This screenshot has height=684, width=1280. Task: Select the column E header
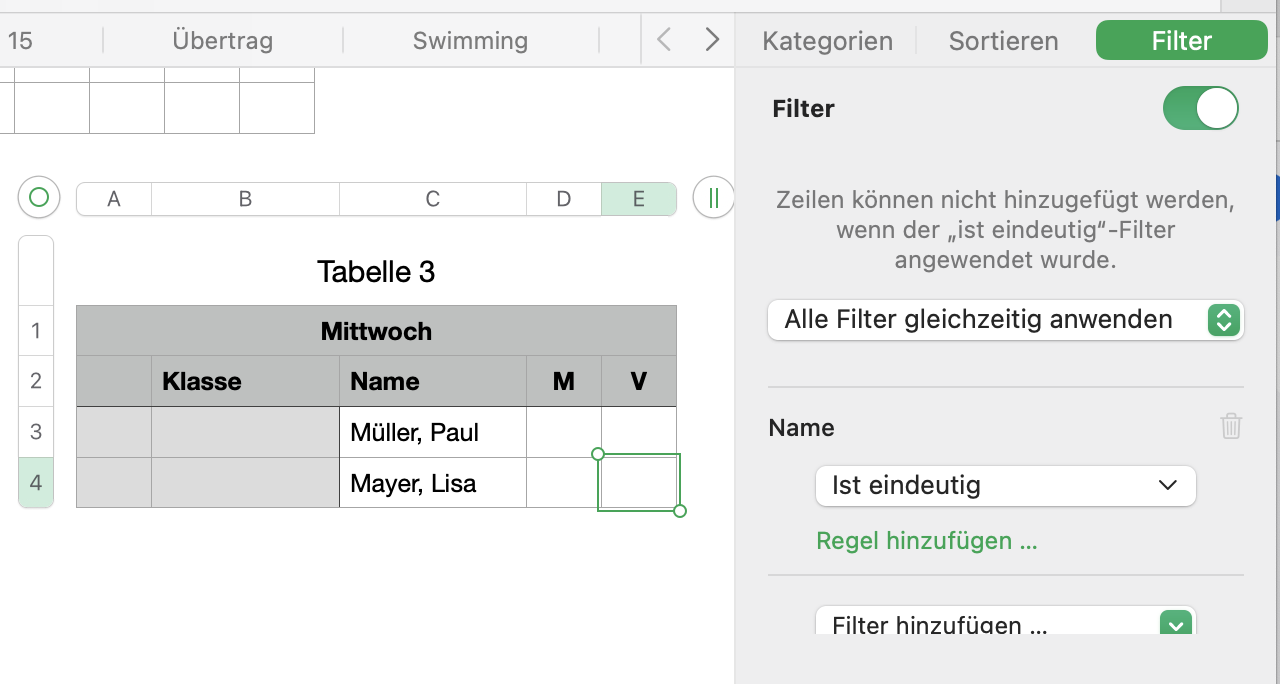[638, 199]
